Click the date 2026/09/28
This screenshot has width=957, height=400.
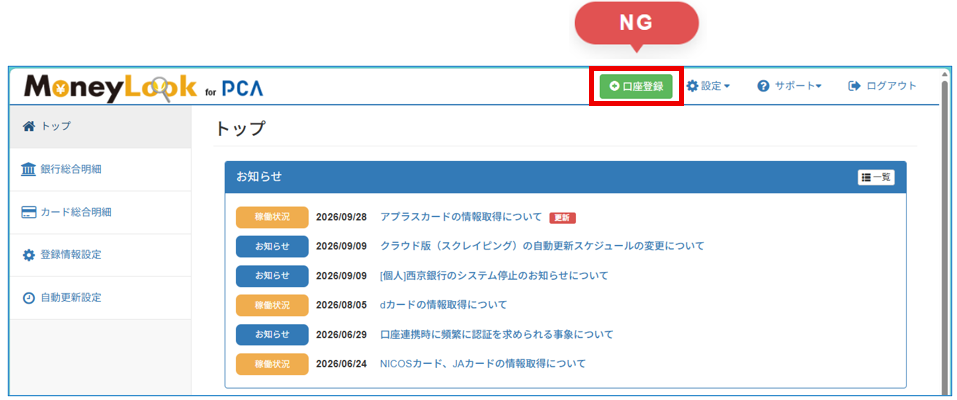[x=341, y=217]
